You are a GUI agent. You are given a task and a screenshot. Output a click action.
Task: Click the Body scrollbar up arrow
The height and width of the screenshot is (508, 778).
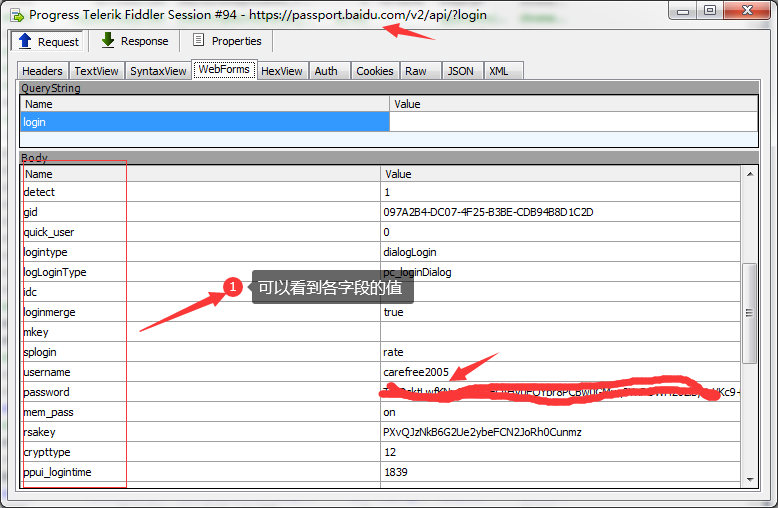pos(750,174)
